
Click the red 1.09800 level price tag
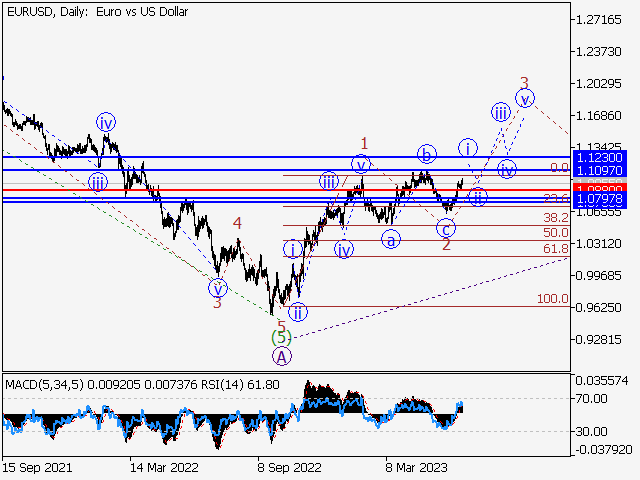[x=600, y=188]
